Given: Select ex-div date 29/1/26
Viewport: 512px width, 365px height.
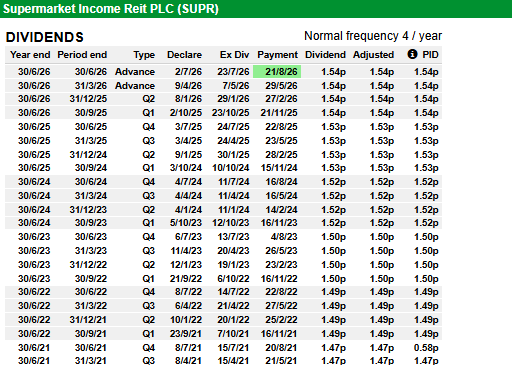Looking at the screenshot, I should click(x=233, y=99).
